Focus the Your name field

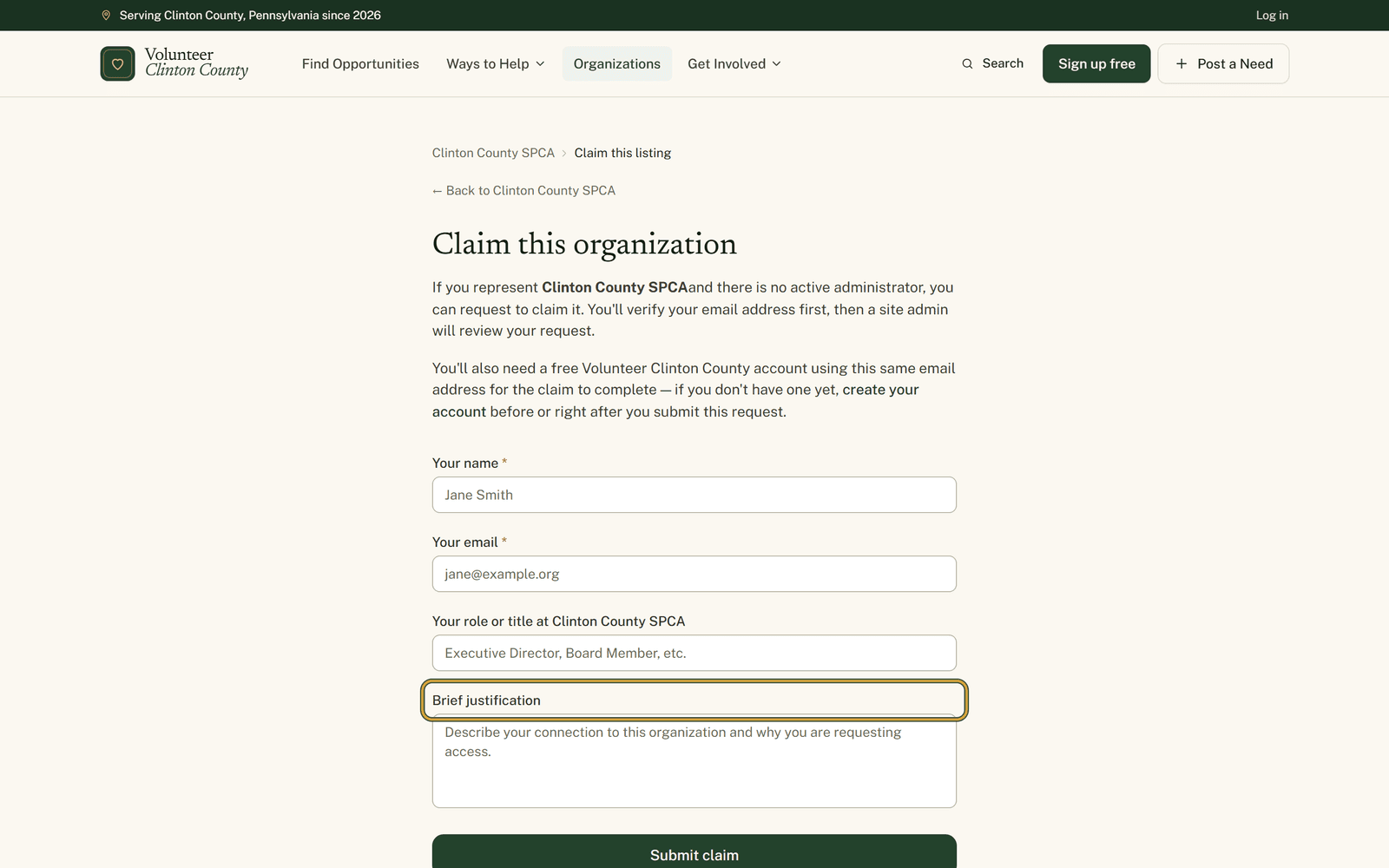pyautogui.click(x=694, y=495)
